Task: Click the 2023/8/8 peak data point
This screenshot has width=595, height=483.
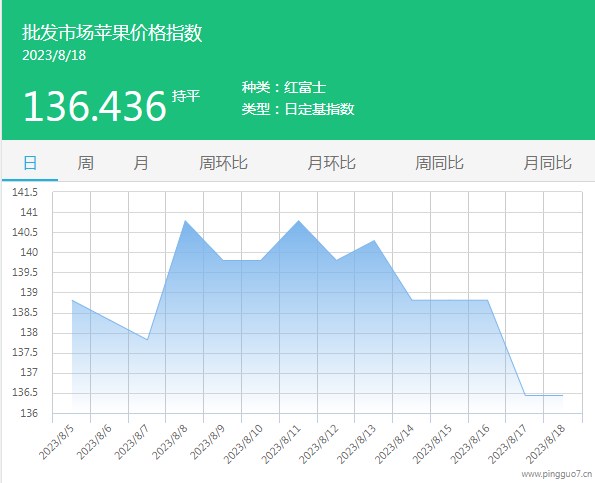Action: click(x=185, y=220)
